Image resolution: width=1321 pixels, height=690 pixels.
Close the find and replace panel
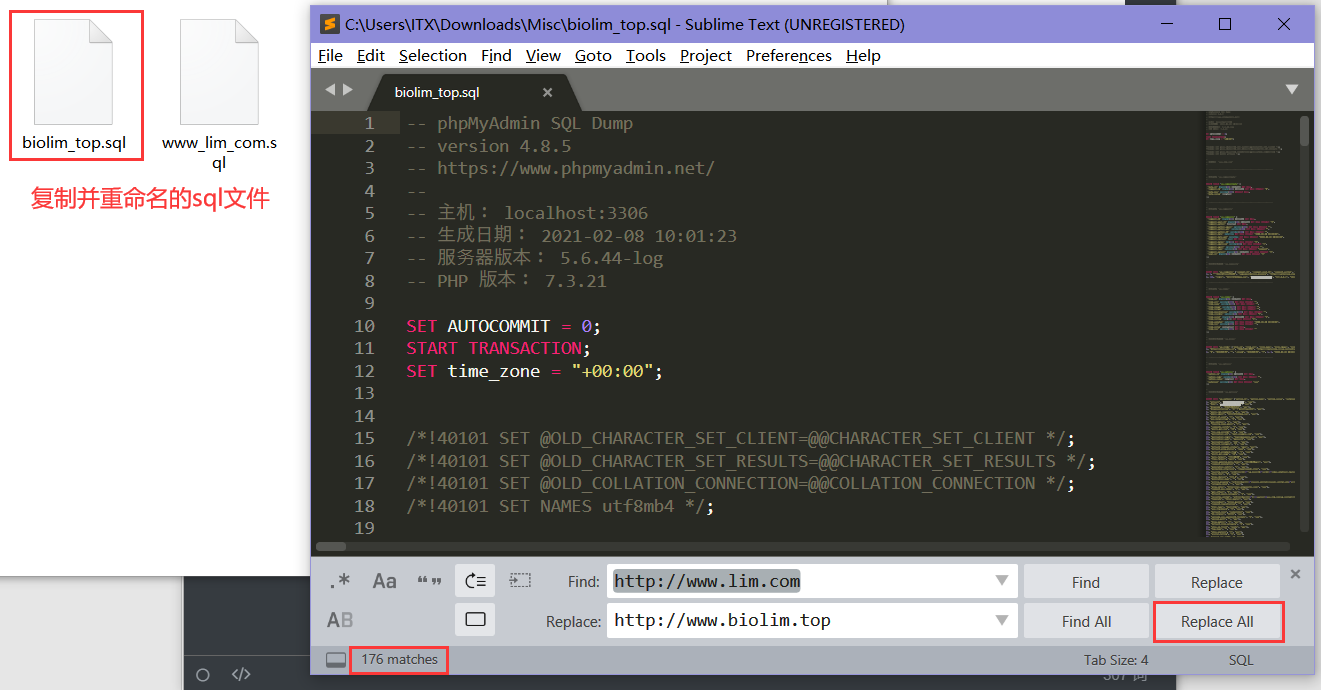point(1296,574)
